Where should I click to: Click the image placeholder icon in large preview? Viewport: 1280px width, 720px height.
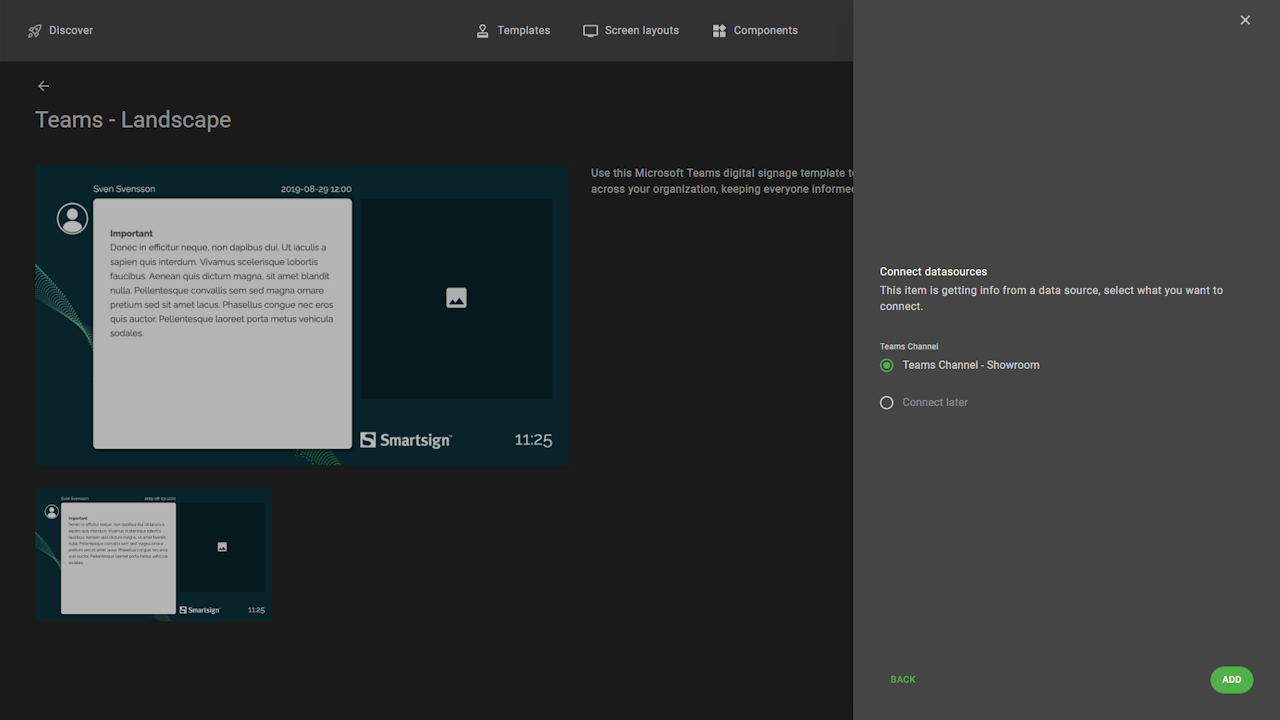(x=456, y=298)
